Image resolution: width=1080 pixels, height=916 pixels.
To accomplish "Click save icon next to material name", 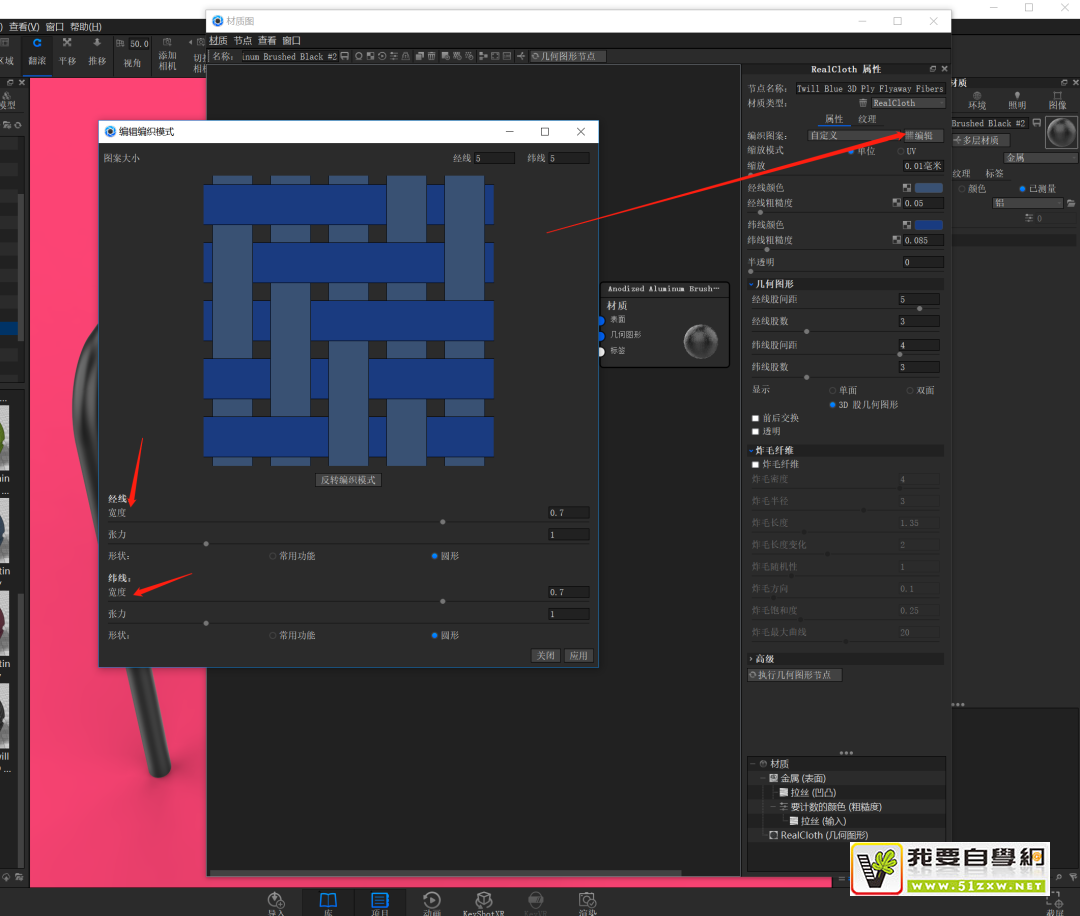I will 345,57.
